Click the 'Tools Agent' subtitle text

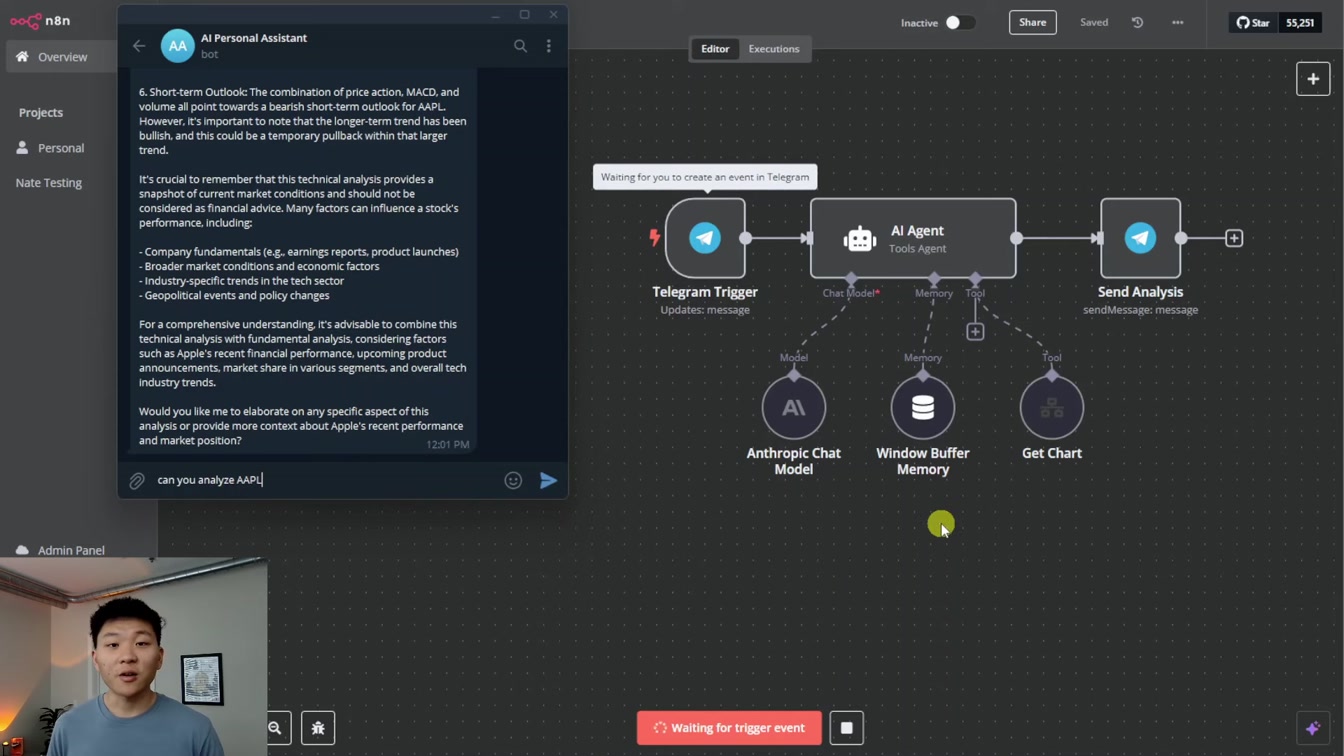tap(917, 249)
